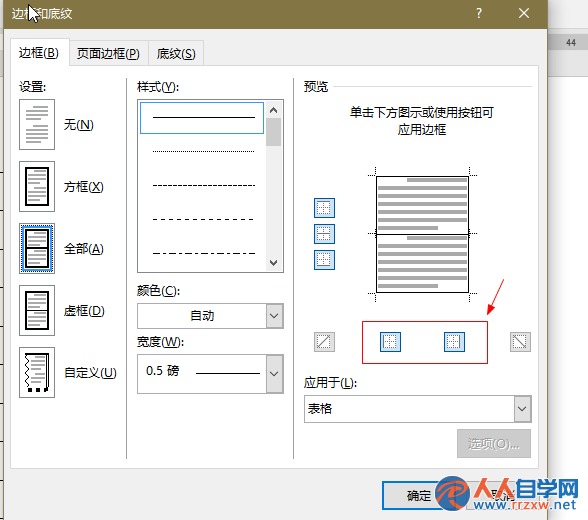Click the style list scroll-down arrow

click(273, 262)
